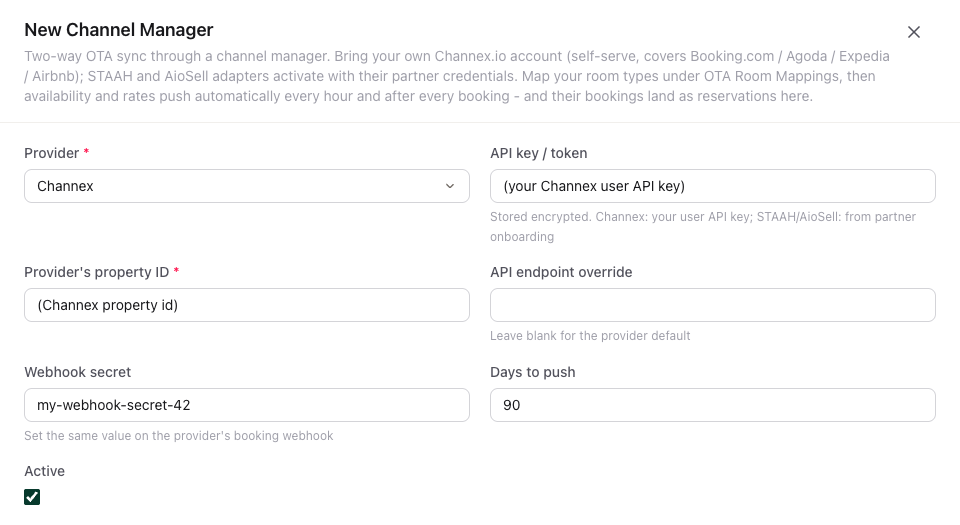Click the 'API endpoint override' label
The image size is (960, 525).
[561, 272]
